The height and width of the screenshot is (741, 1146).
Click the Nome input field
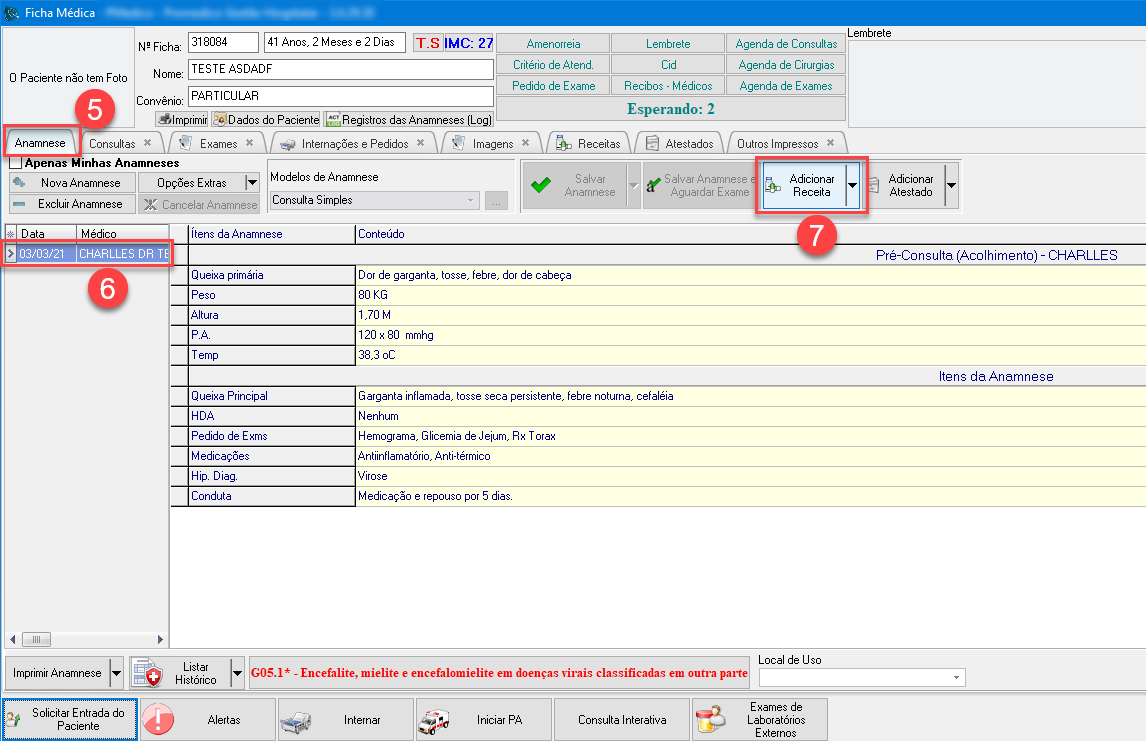(x=340, y=71)
